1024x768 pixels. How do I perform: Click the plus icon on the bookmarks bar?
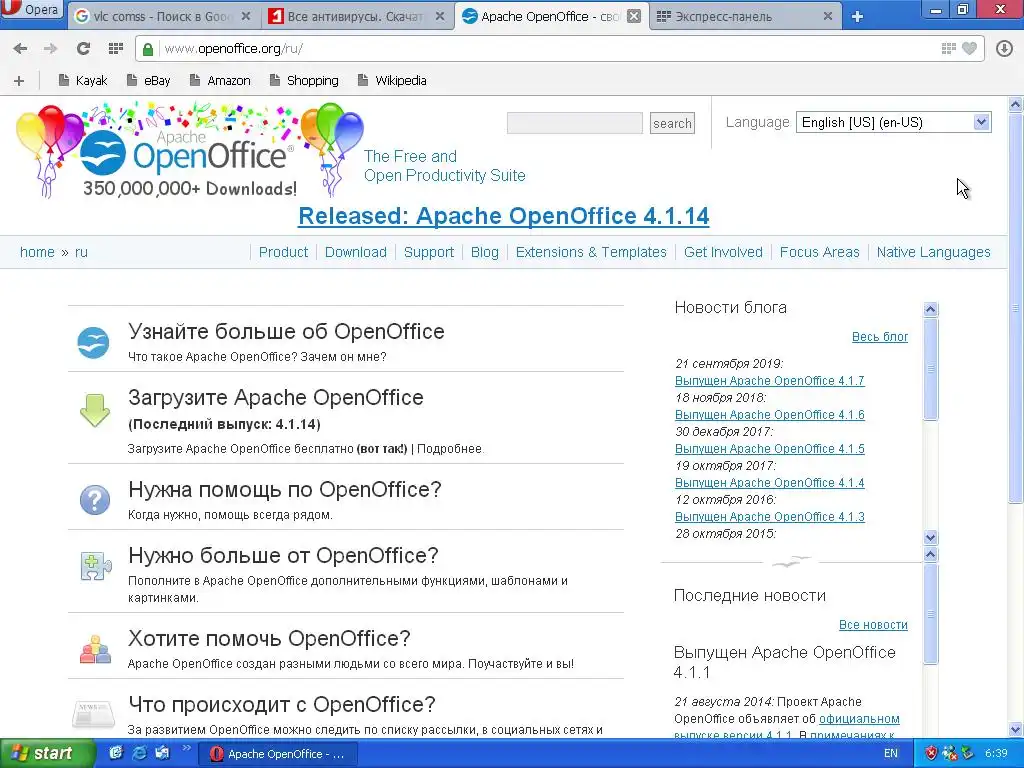click(19, 80)
